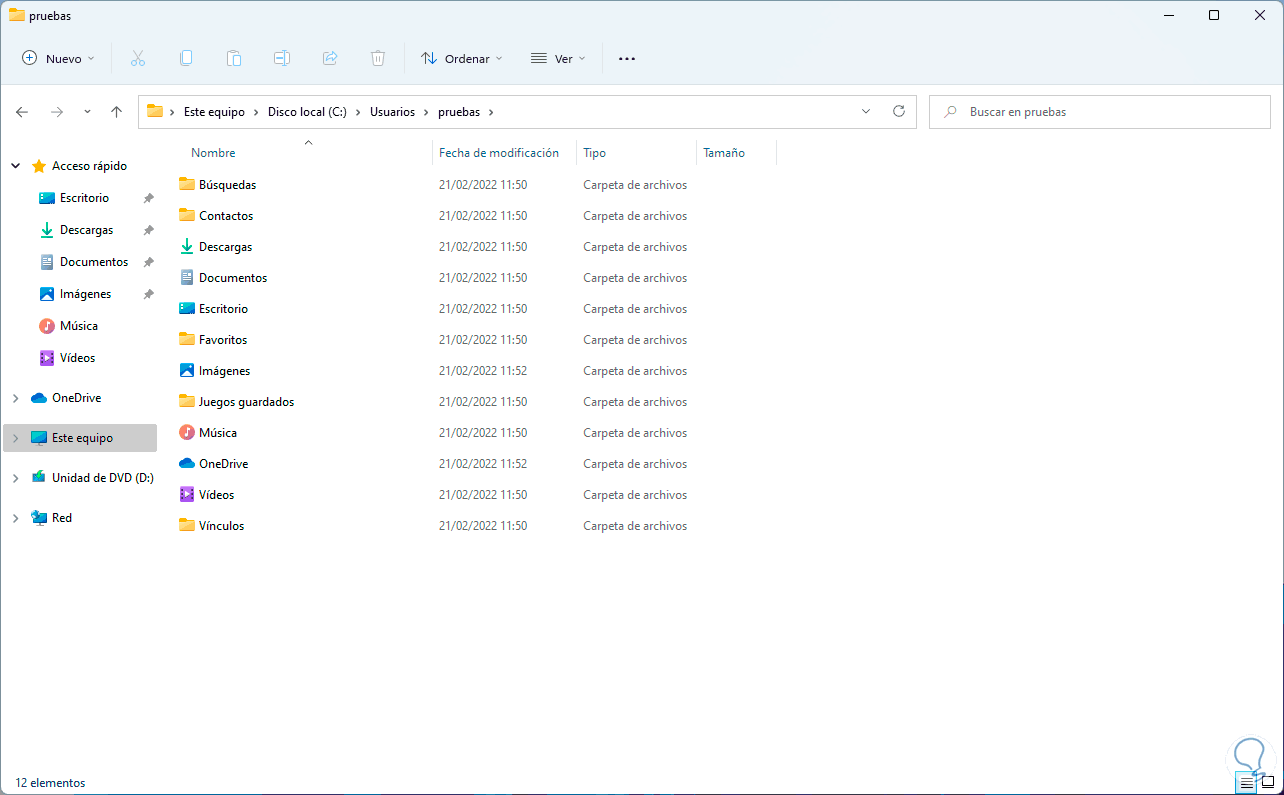Collapse the Acceso rápido tree node
The image size is (1284, 795).
15,166
